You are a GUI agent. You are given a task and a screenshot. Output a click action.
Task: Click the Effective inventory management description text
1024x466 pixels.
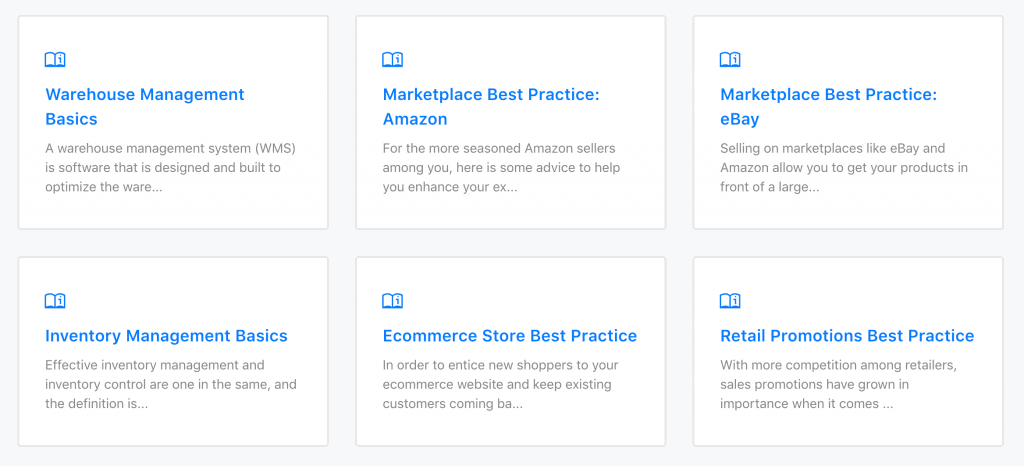click(x=170, y=385)
